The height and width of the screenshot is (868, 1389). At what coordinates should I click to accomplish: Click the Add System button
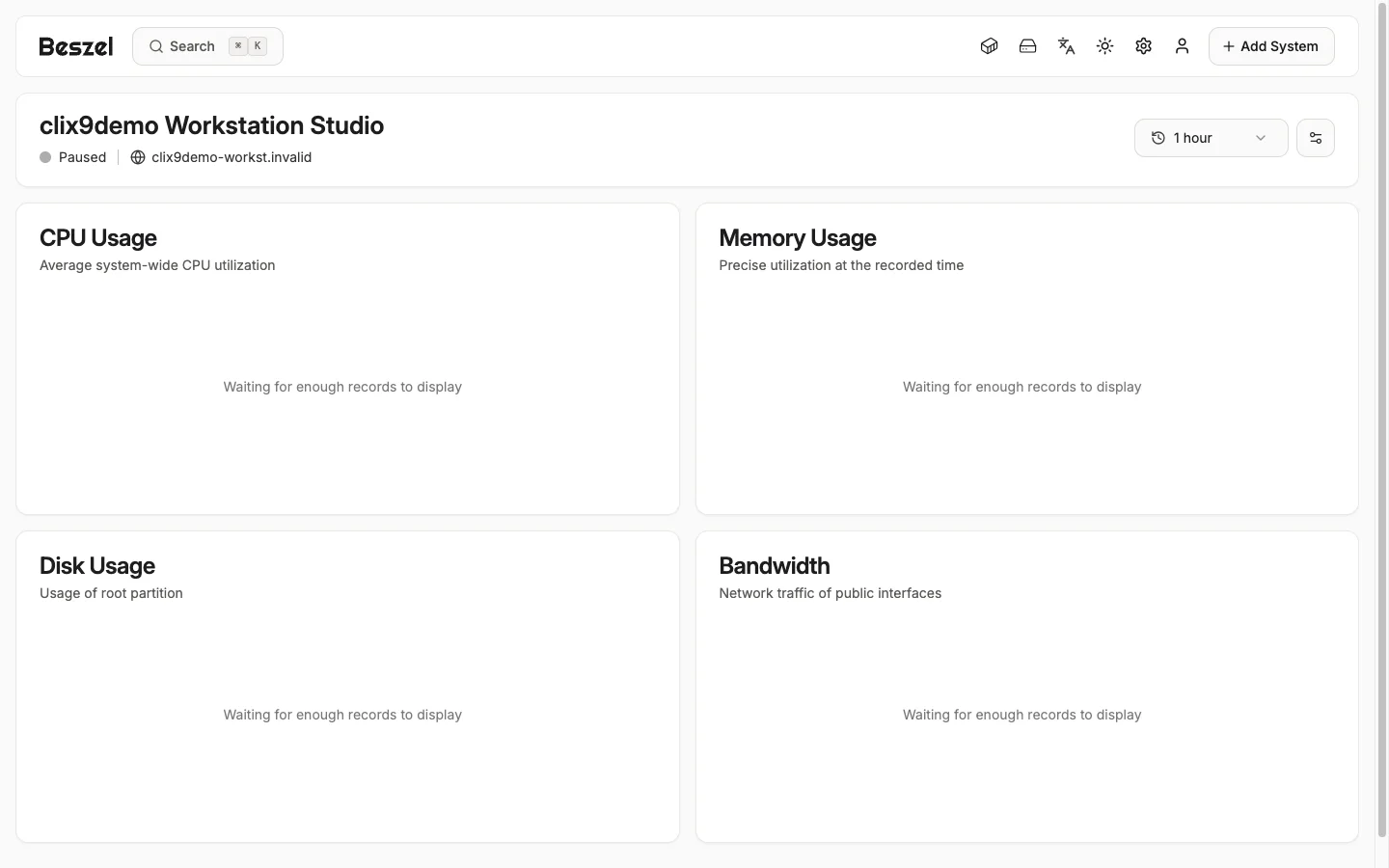(1271, 46)
